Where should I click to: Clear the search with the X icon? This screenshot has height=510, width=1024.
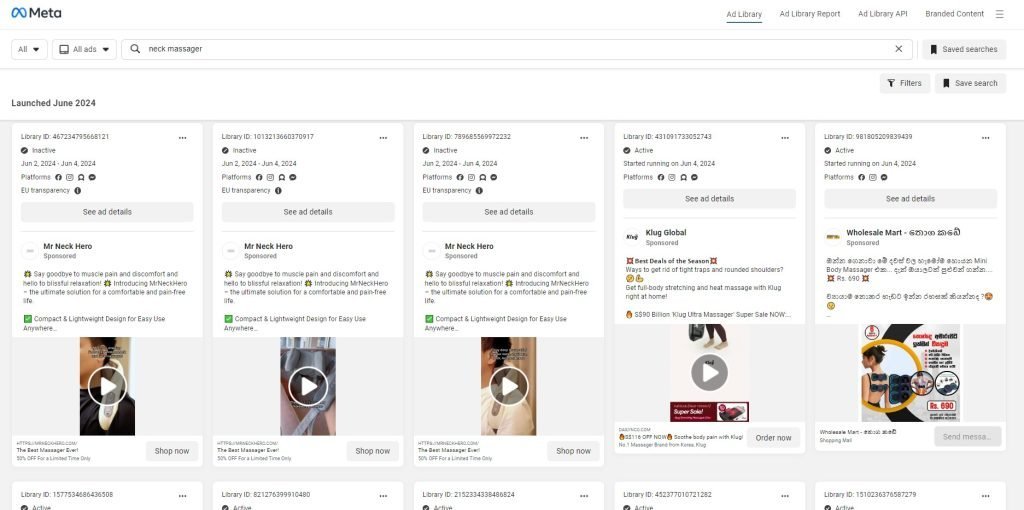899,49
